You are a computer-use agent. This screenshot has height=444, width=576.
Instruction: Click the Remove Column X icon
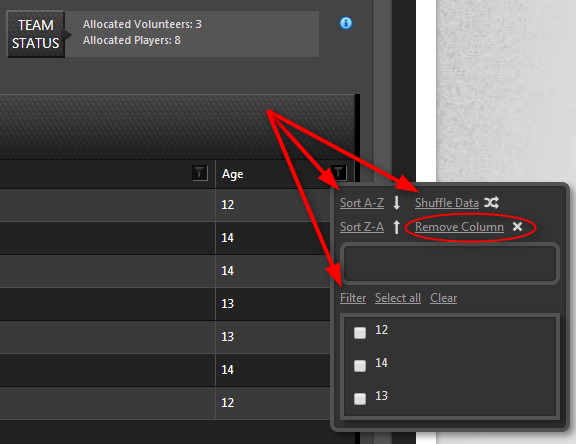coord(517,227)
